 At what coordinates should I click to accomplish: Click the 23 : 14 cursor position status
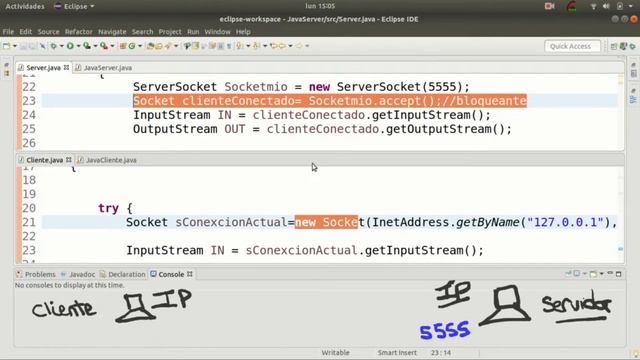point(441,353)
